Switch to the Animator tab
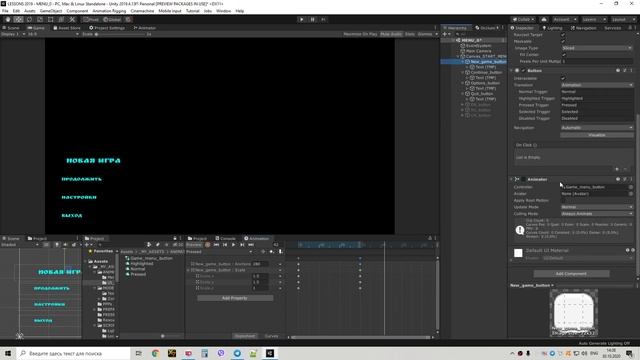The height and width of the screenshot is (360, 640). click(144, 28)
